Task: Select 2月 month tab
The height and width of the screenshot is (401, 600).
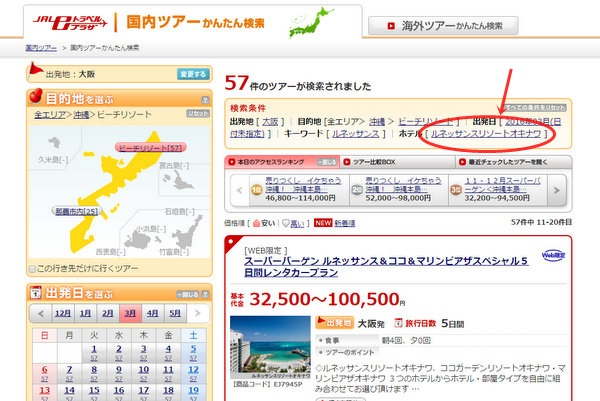Action: coord(108,313)
